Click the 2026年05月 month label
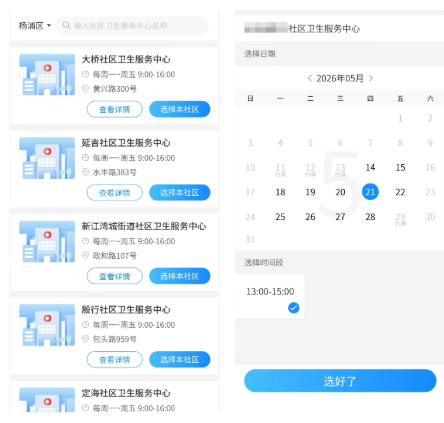Image resolution: width=444 pixels, height=423 pixels. (340, 78)
